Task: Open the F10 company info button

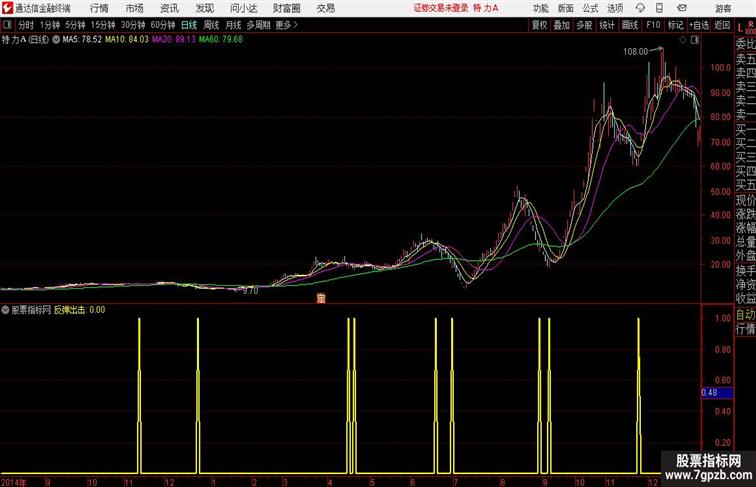Action: coord(653,25)
